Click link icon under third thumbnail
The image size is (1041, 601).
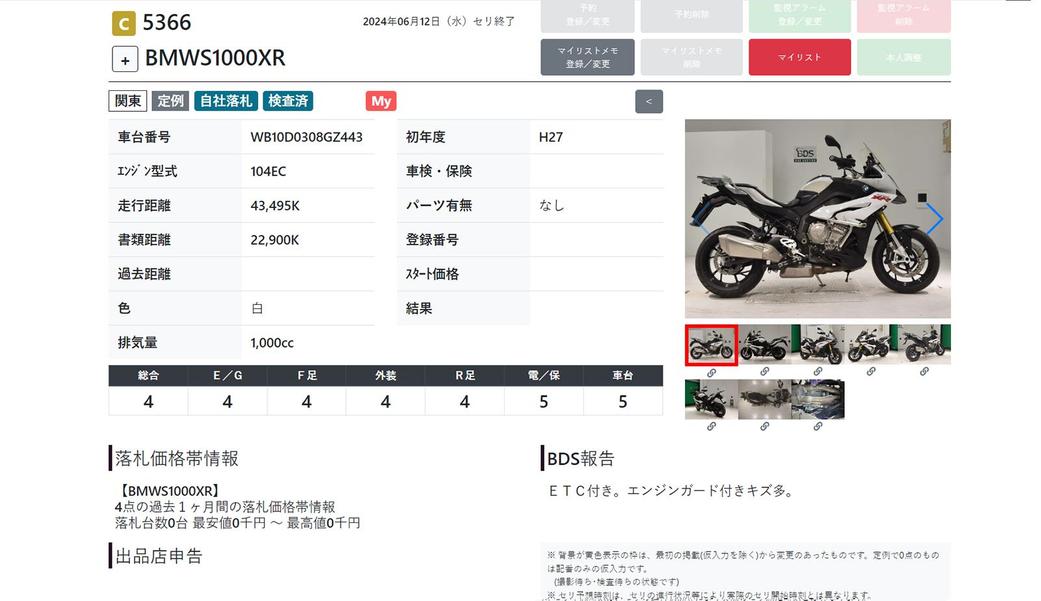pyautogui.click(x=817, y=372)
